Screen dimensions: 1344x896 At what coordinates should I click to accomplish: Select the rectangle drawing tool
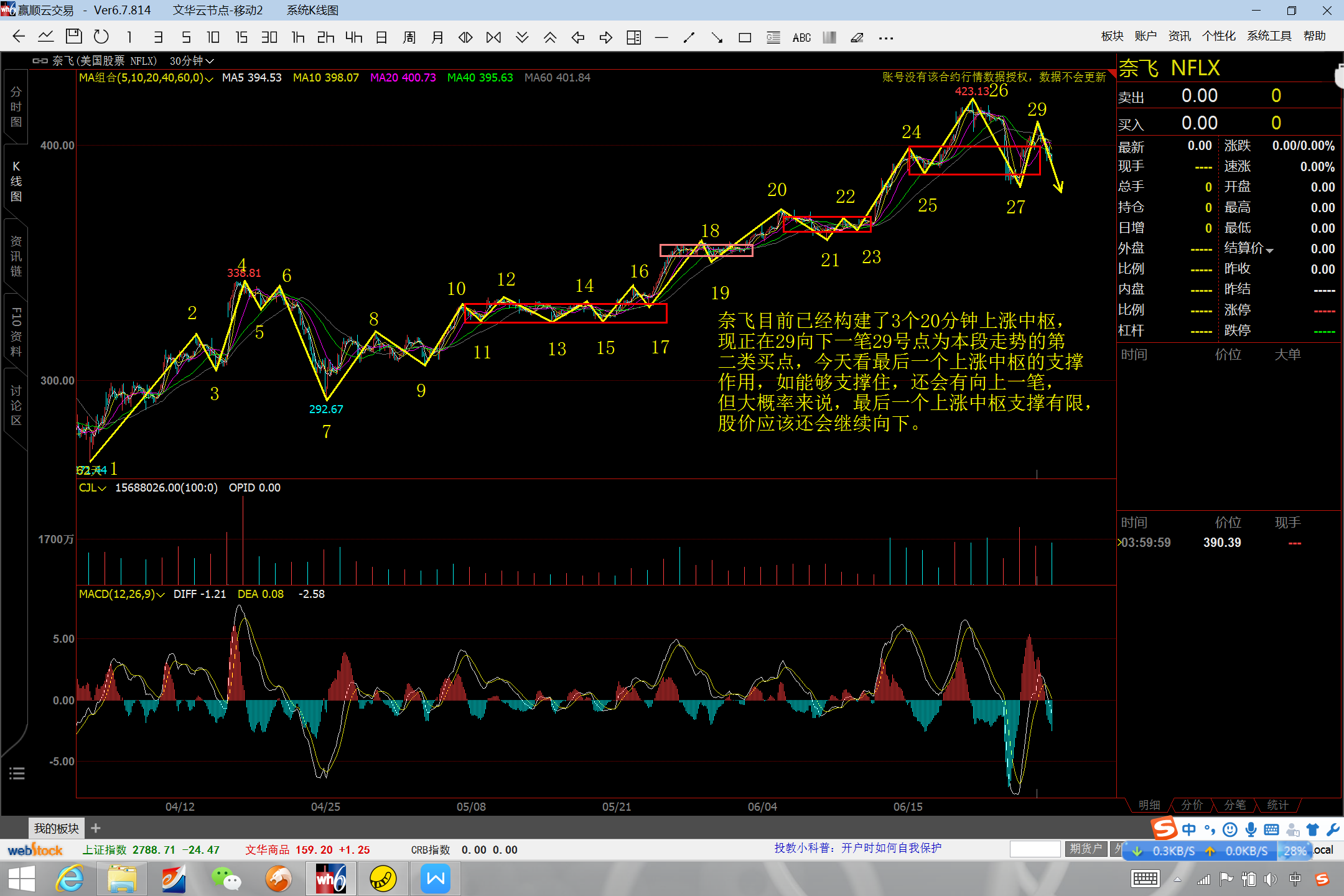click(744, 38)
